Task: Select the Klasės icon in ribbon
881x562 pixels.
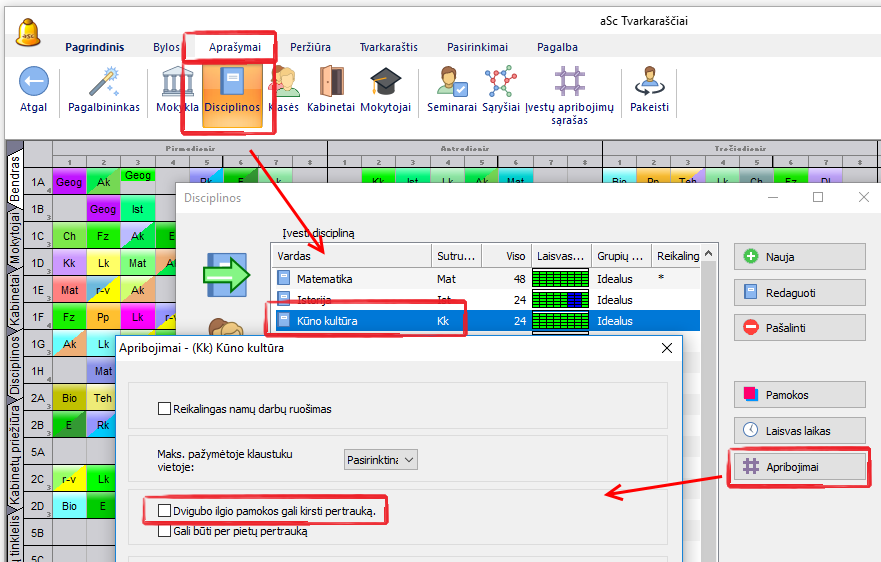Action: (283, 84)
